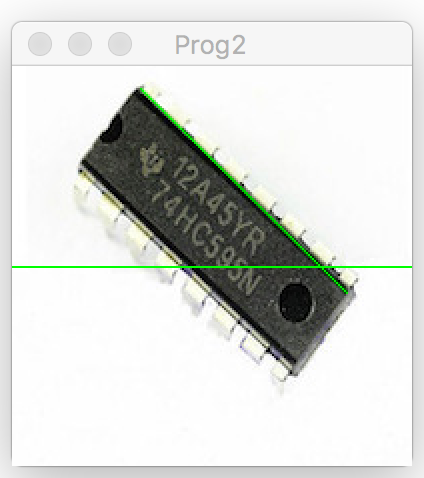Zoom the Prog2 window with third circle
424x478 pixels.
(120, 44)
